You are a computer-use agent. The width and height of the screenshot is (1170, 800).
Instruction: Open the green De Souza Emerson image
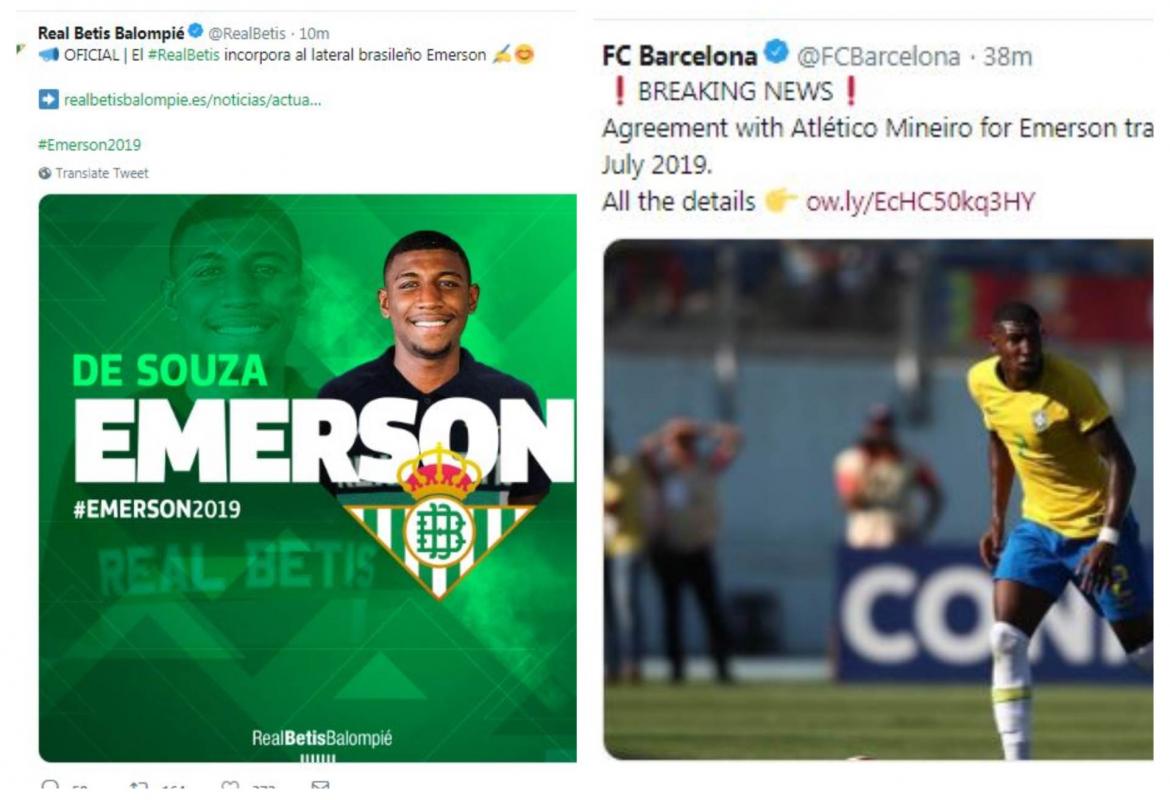pyautogui.click(x=307, y=478)
